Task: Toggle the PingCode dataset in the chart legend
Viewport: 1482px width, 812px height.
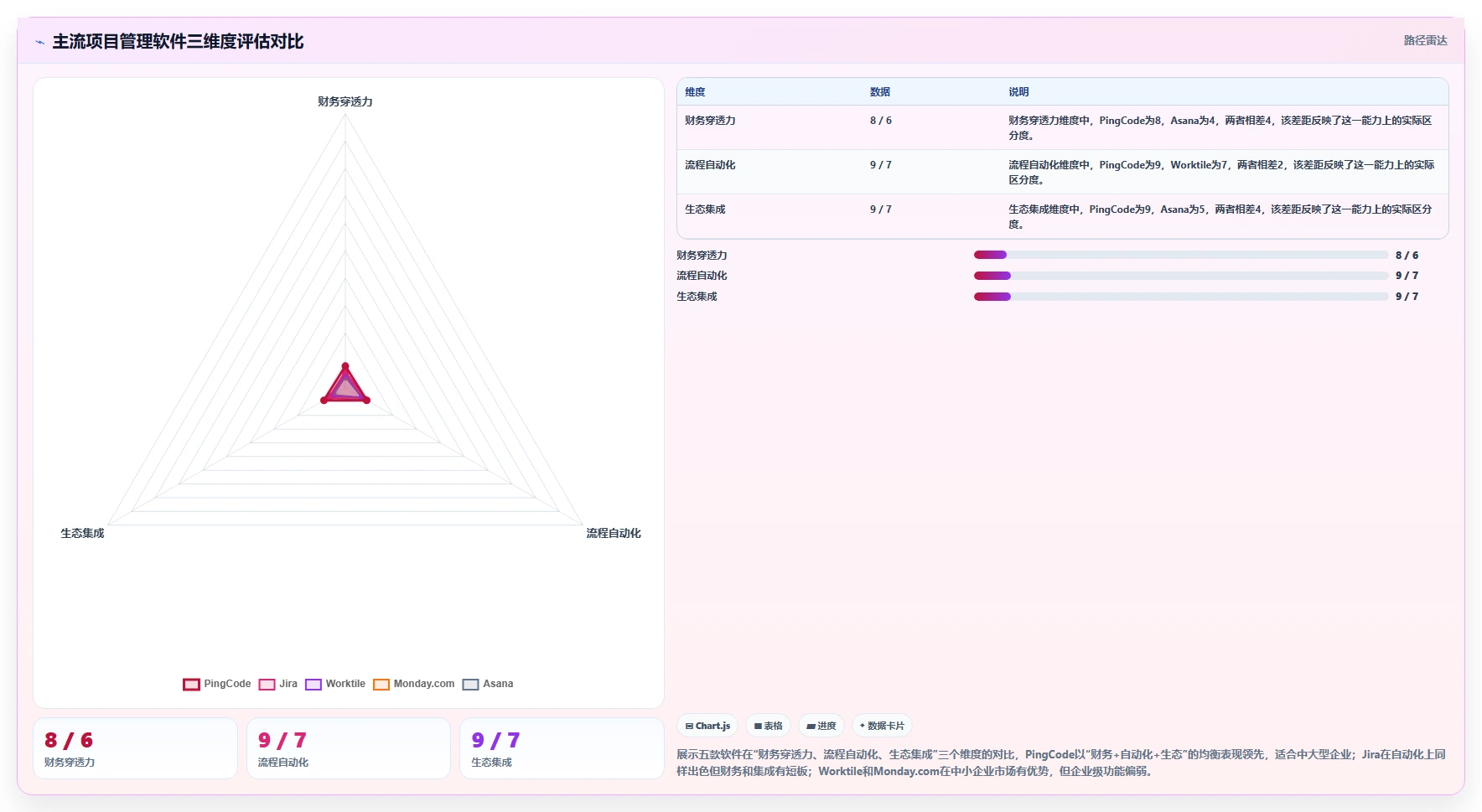Action: [217, 684]
